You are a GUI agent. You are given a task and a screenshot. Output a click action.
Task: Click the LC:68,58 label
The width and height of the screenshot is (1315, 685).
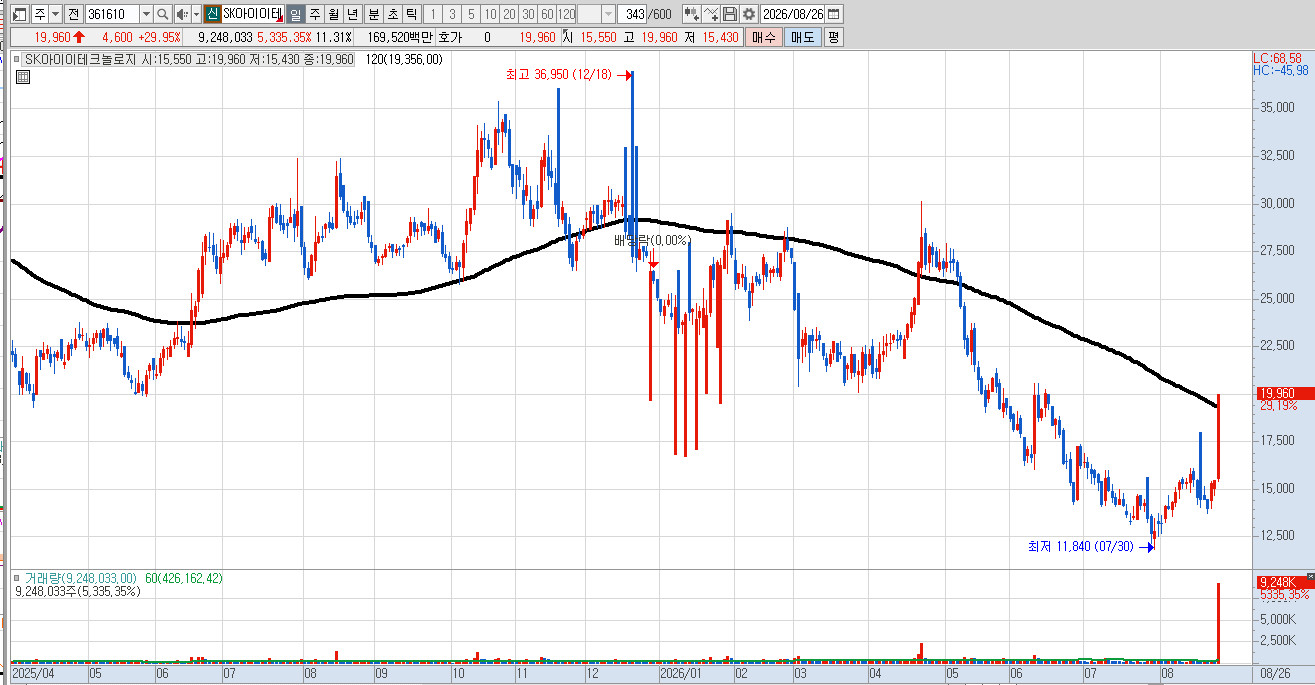coord(1278,58)
